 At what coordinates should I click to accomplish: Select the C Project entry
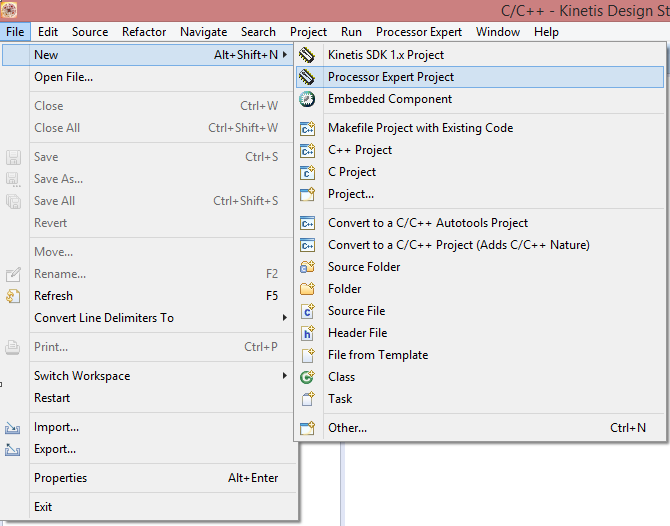(x=480, y=172)
